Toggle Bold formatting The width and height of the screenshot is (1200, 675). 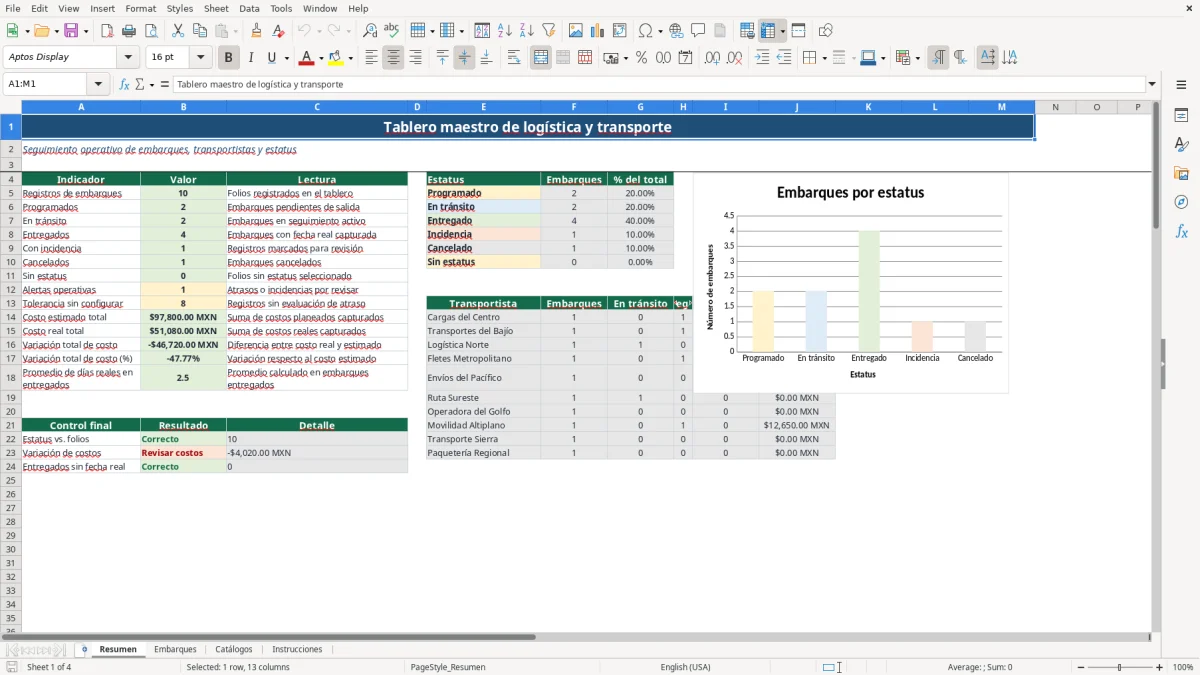click(x=229, y=58)
